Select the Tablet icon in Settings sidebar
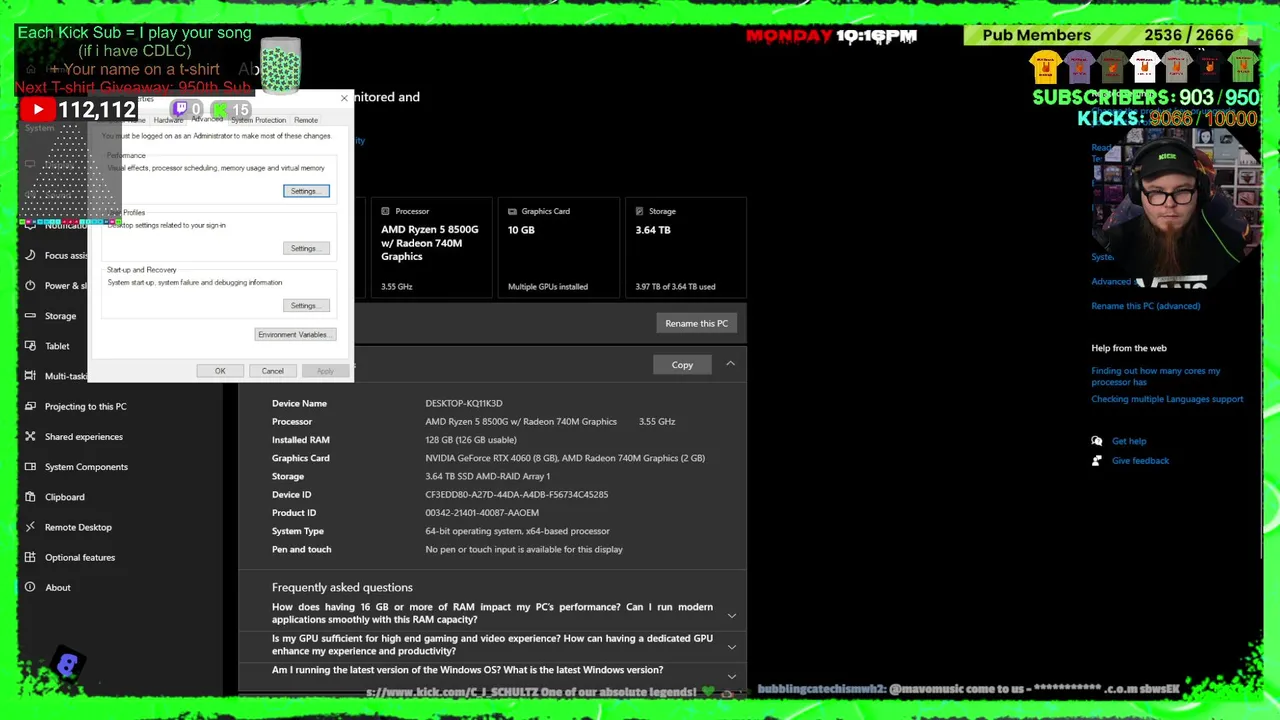The height and width of the screenshot is (720, 1280). pos(30,346)
